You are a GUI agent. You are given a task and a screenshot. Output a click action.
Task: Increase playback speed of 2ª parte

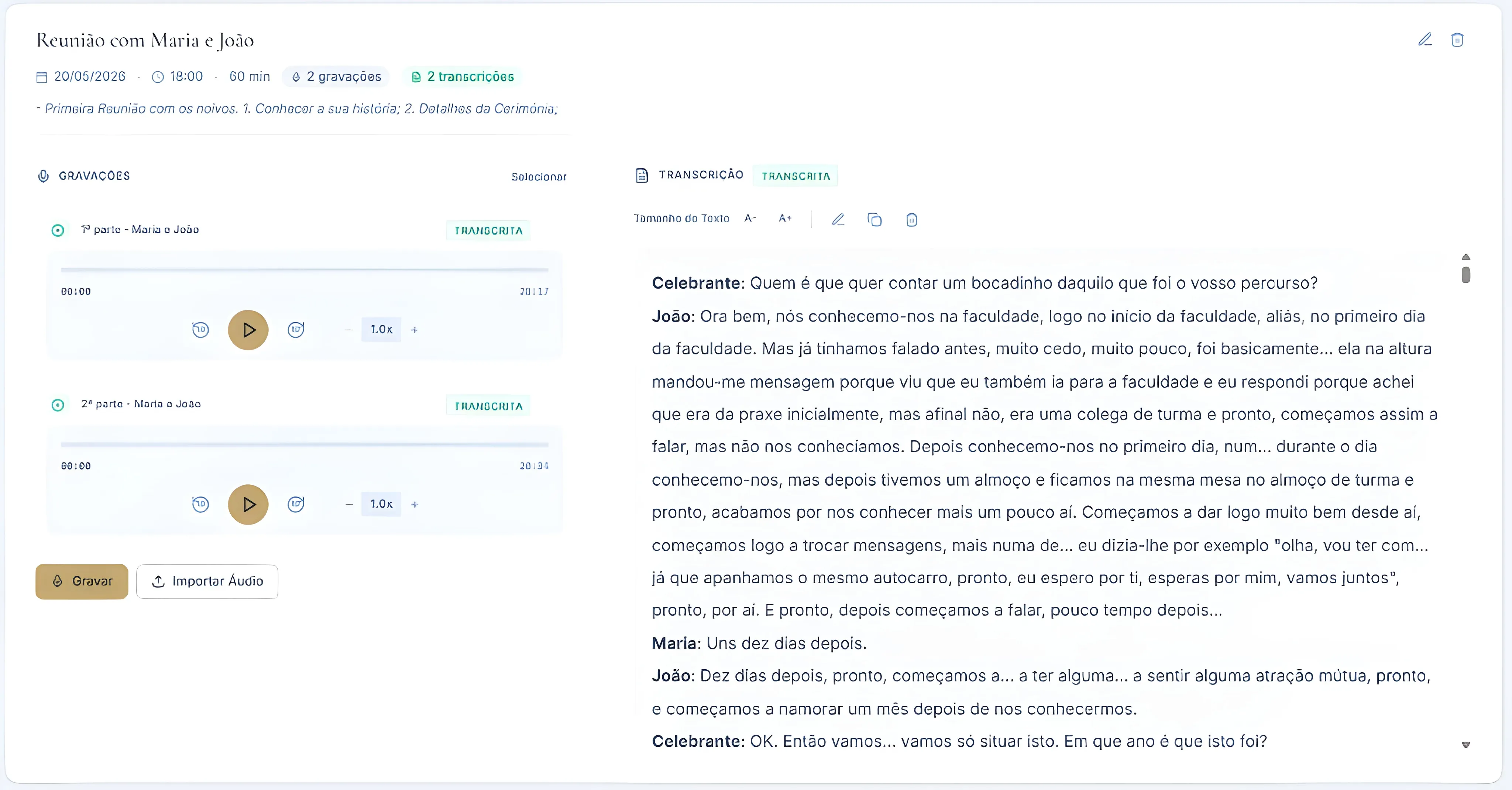click(415, 504)
